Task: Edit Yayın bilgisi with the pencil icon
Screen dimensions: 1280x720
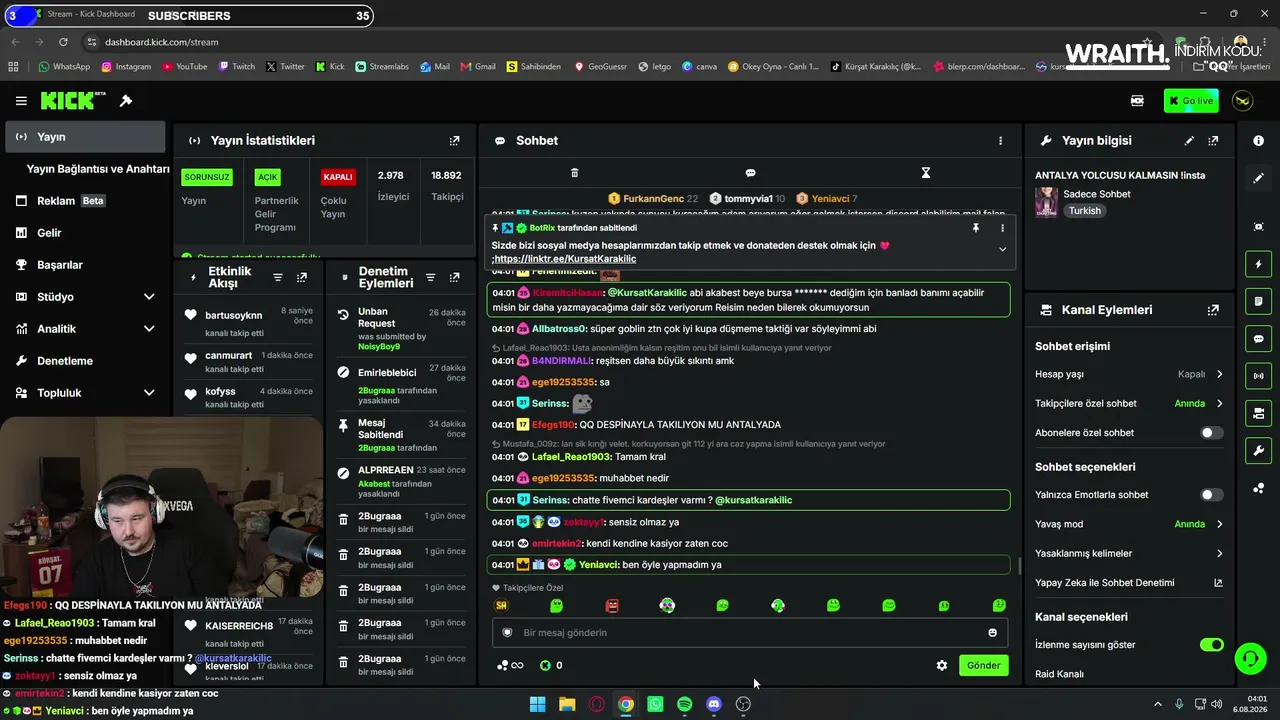Action: click(1189, 141)
